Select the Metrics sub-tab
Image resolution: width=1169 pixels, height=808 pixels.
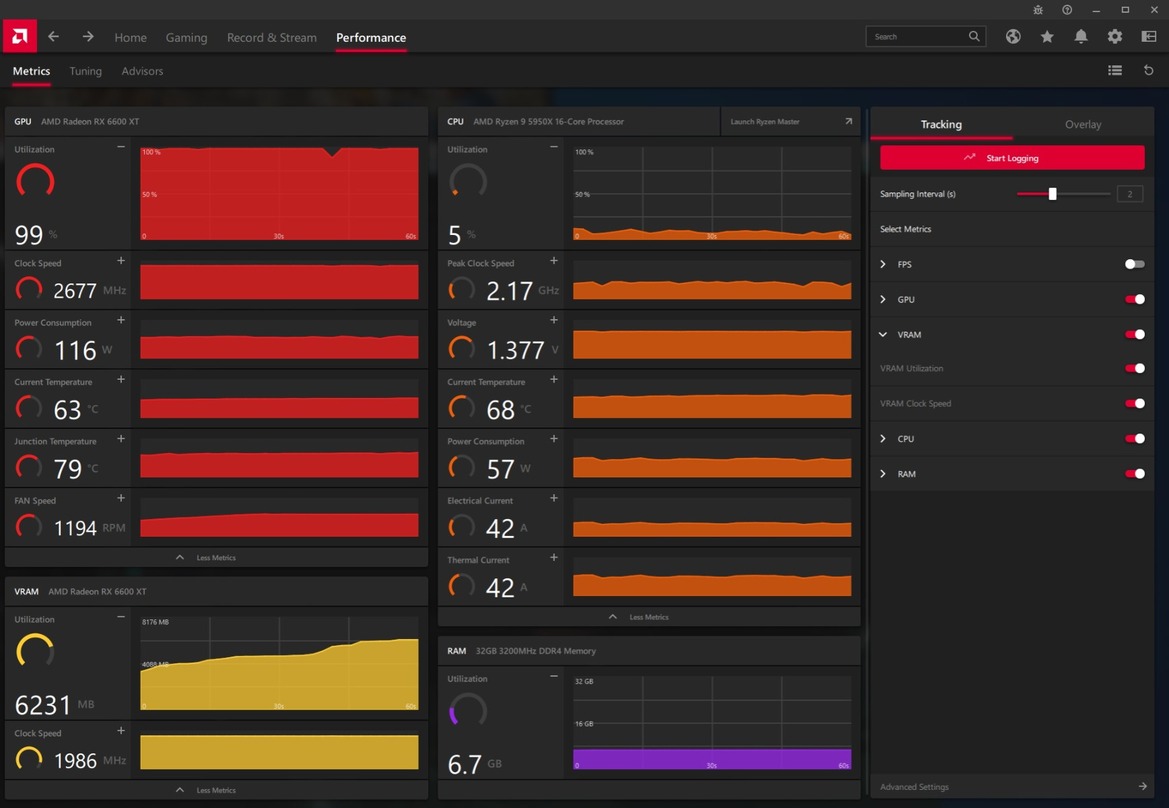tap(31, 71)
